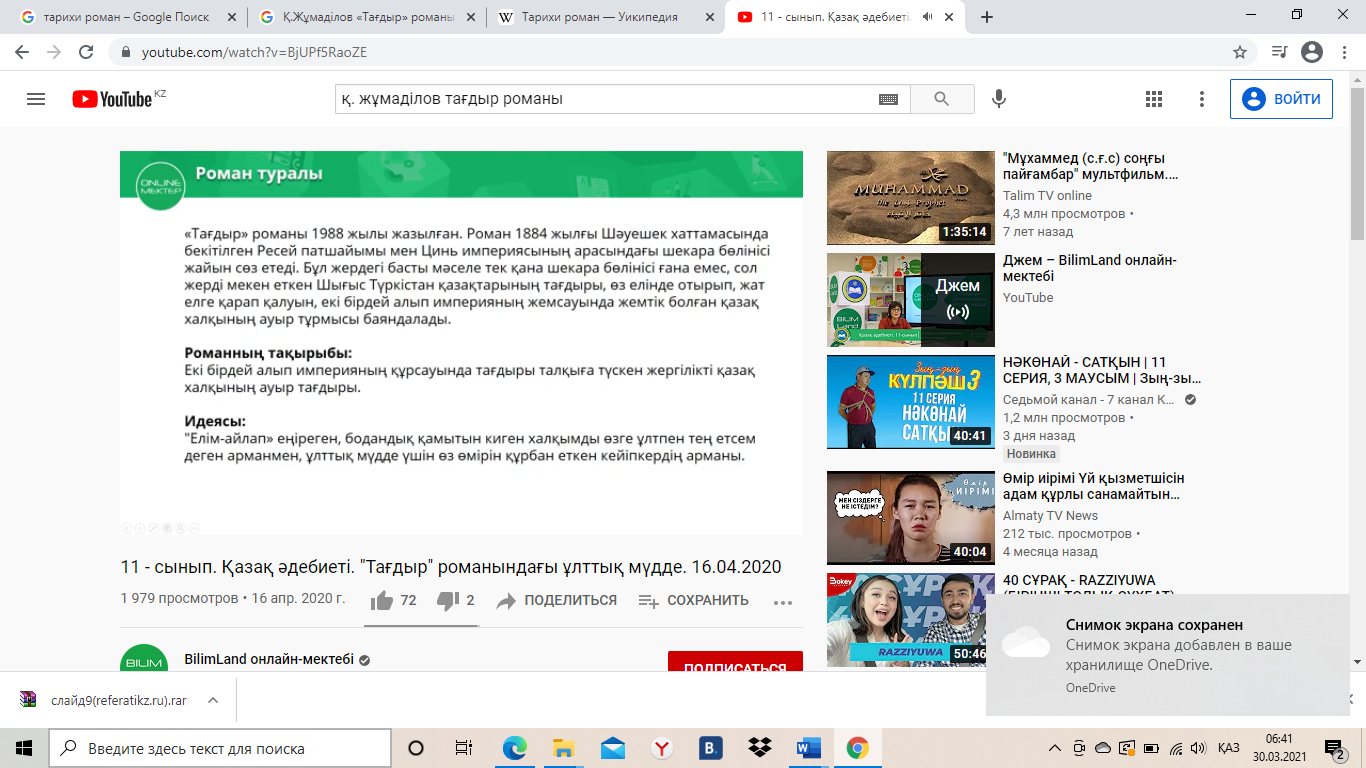Open the Chrome profile icon

[1311, 52]
